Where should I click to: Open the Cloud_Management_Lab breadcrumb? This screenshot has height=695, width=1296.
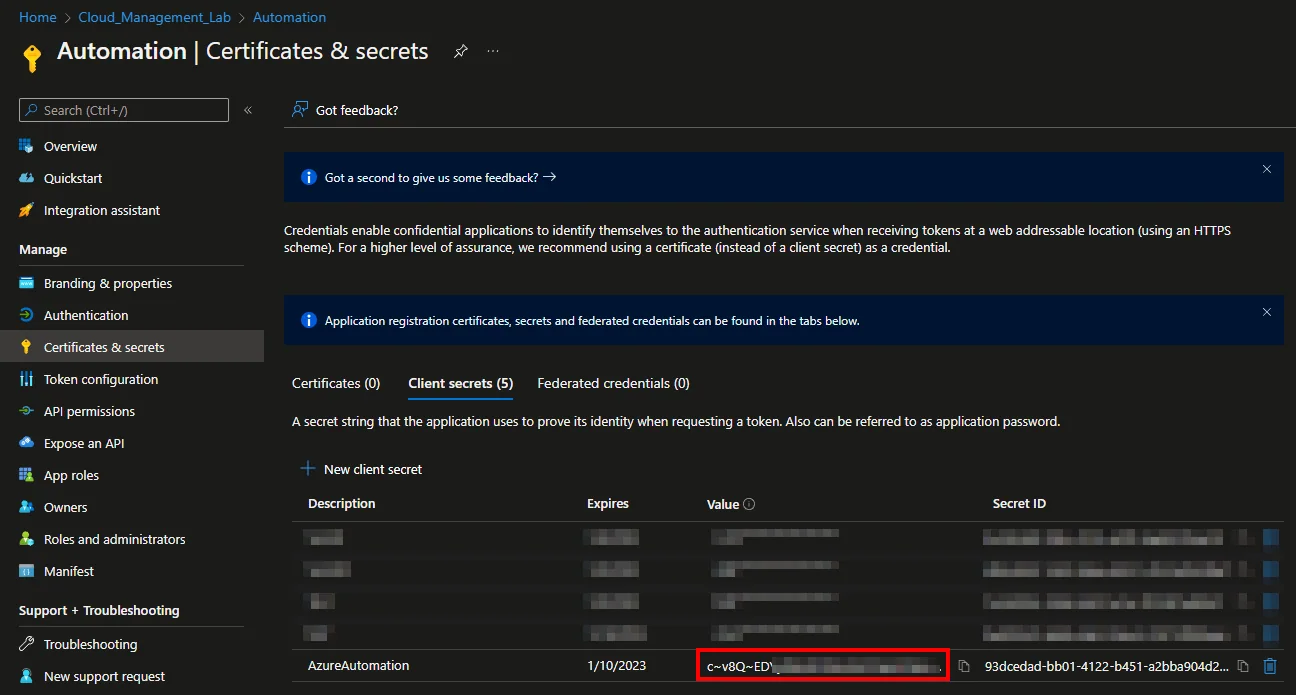[x=154, y=17]
